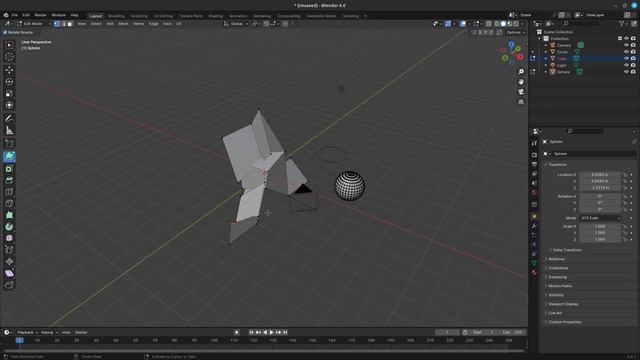Open the timeline Playback popover
The image size is (640, 360).
pos(27,332)
